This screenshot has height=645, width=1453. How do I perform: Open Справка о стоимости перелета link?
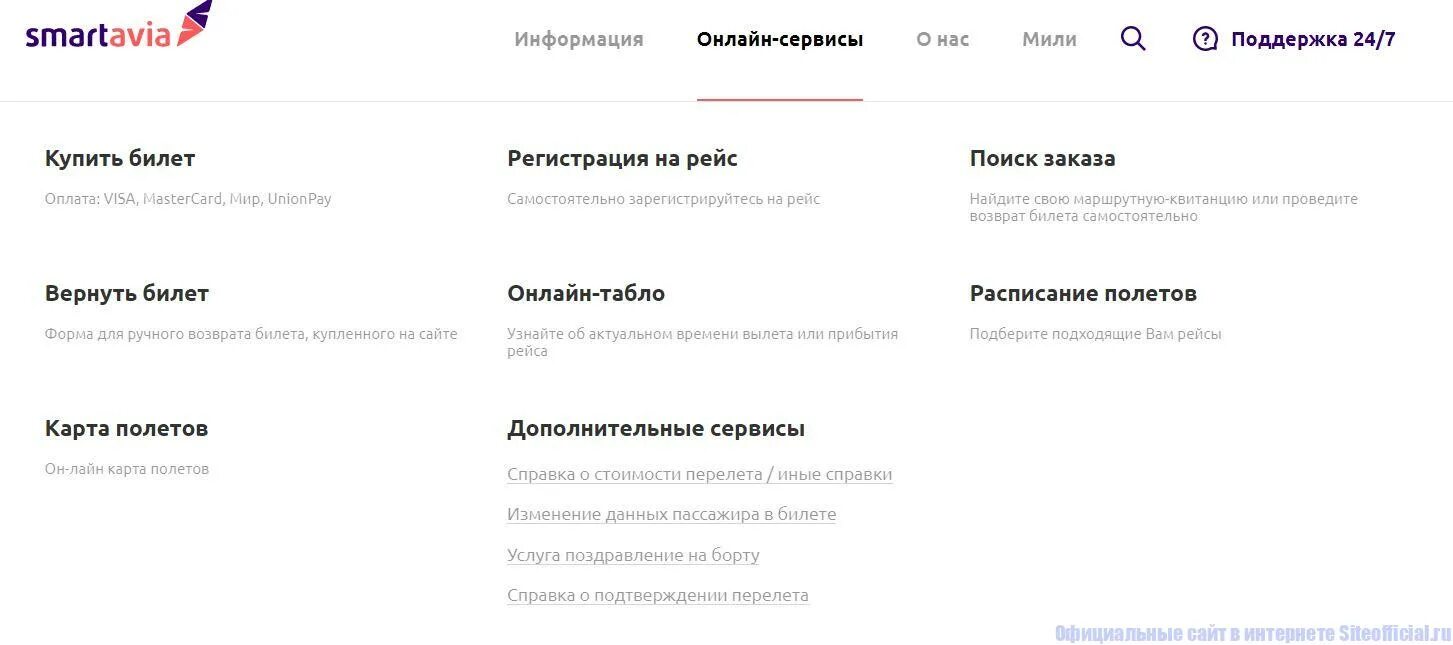(x=700, y=475)
